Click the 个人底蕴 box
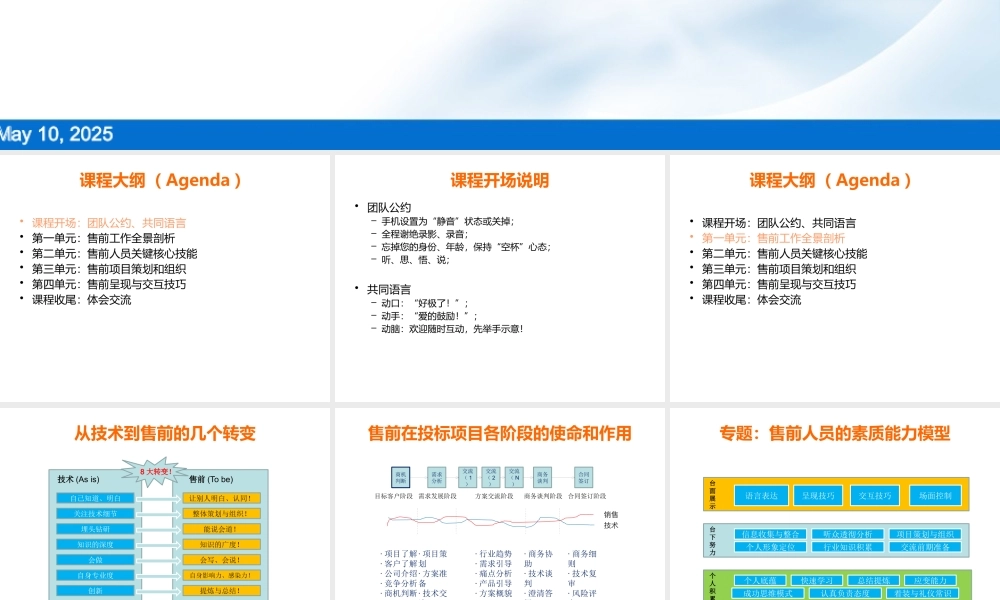Viewport: 1000px width, 600px height. point(760,580)
